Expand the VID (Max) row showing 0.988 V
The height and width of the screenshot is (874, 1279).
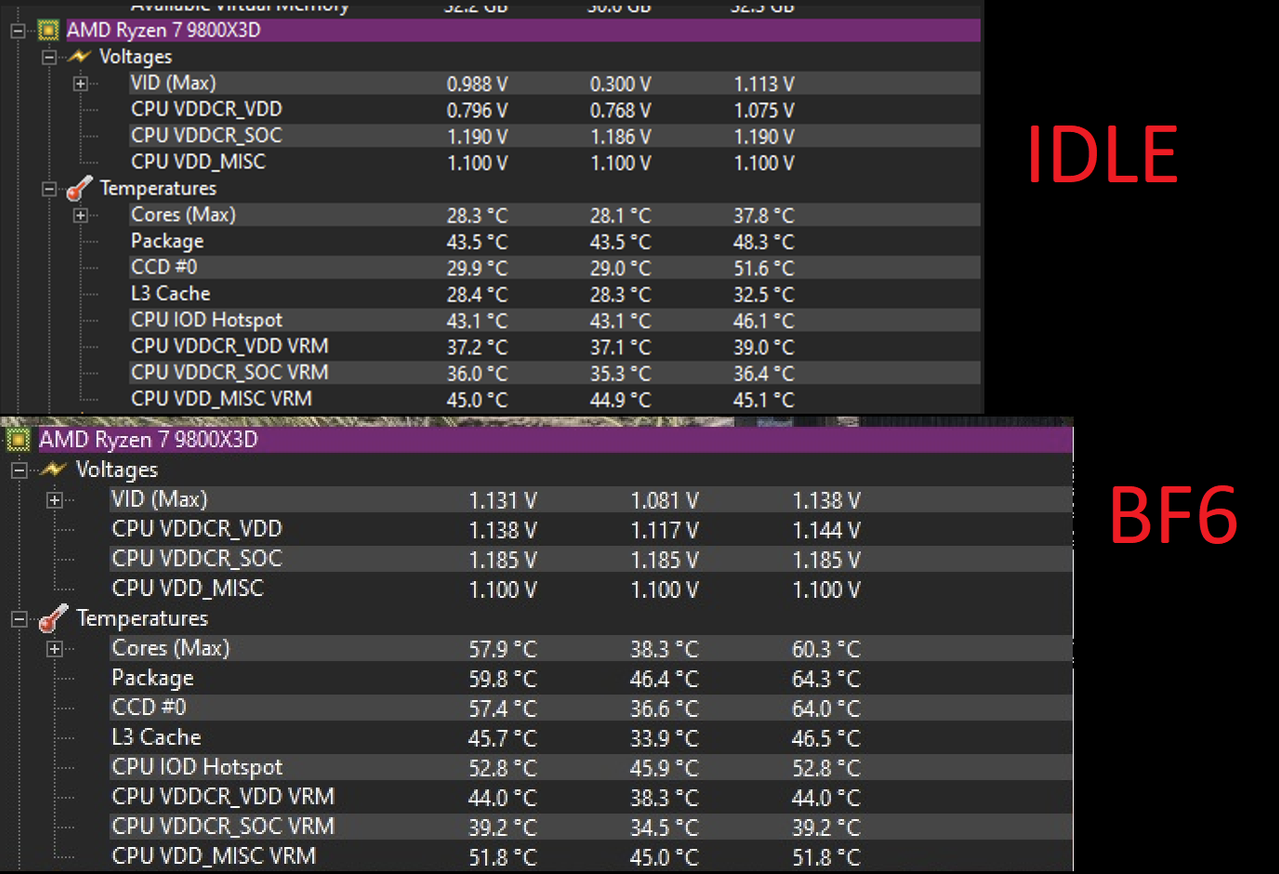80,84
